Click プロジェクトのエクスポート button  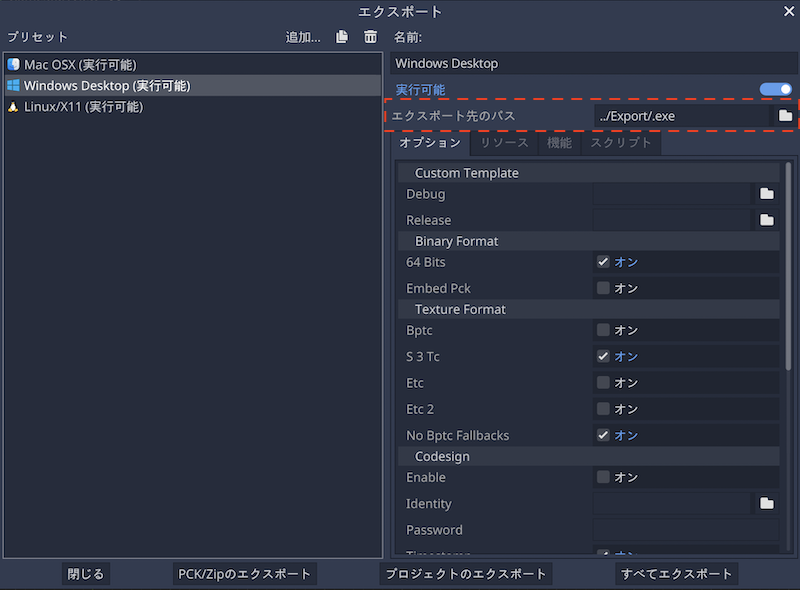pos(466,574)
